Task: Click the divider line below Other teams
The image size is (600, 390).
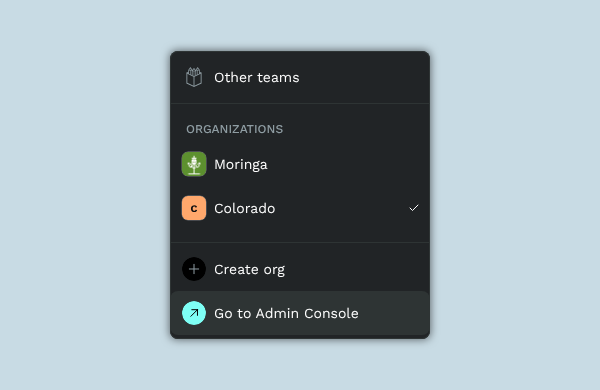Action: [x=300, y=103]
